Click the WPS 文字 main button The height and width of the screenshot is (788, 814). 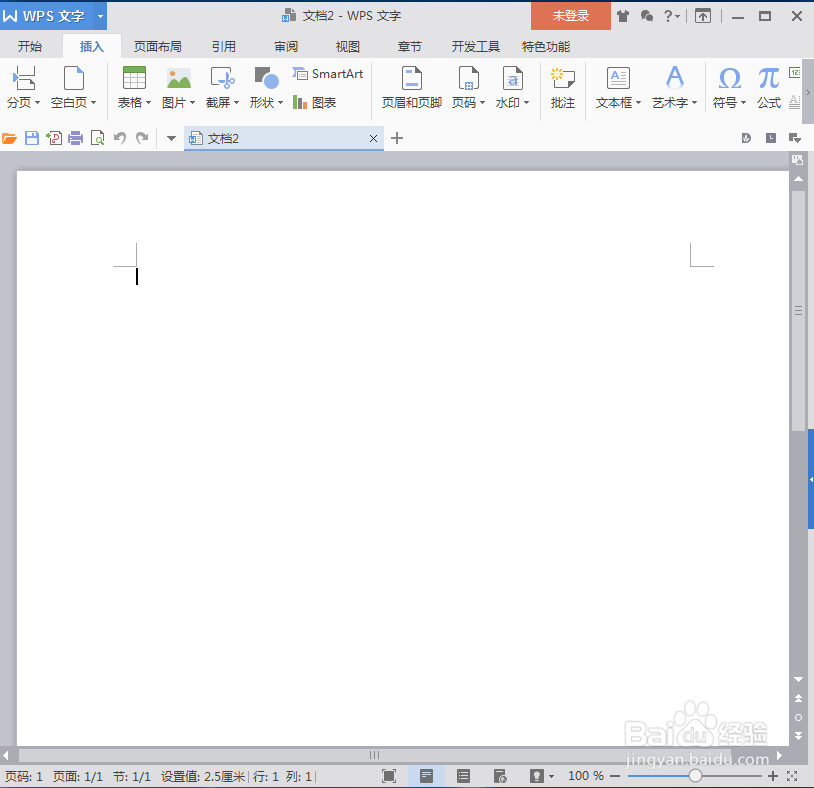pos(47,16)
